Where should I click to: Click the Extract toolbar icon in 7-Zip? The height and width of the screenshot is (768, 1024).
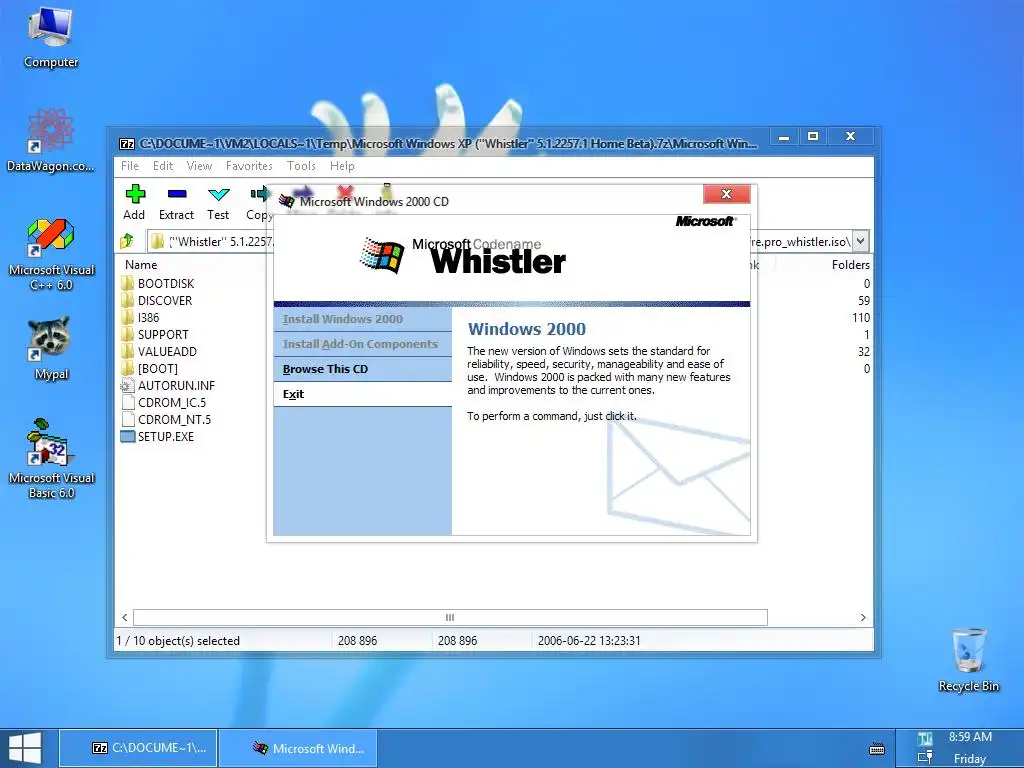[x=176, y=195]
